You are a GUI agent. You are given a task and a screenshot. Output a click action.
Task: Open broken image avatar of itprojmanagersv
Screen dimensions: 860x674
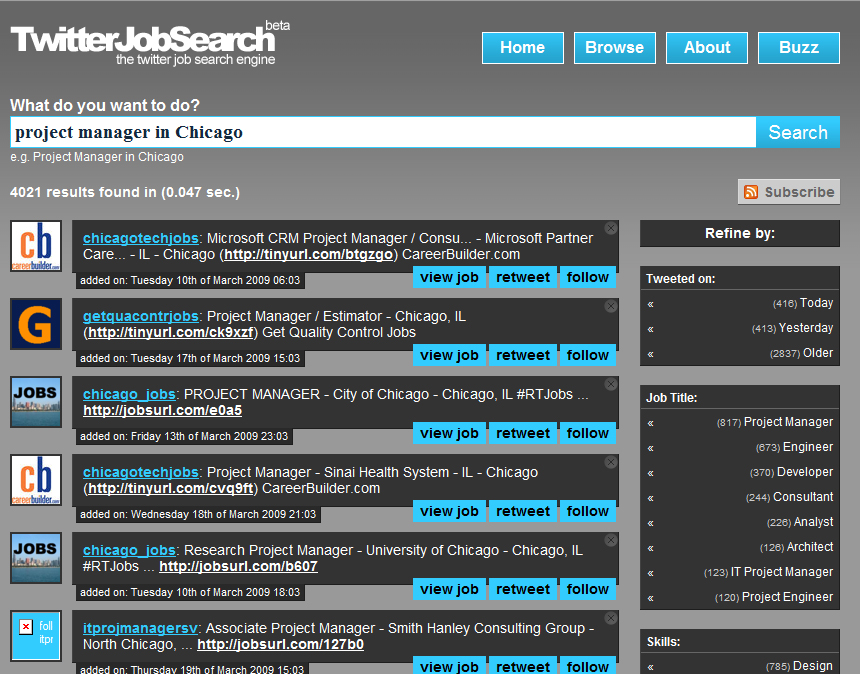pyautogui.click(x=36, y=636)
